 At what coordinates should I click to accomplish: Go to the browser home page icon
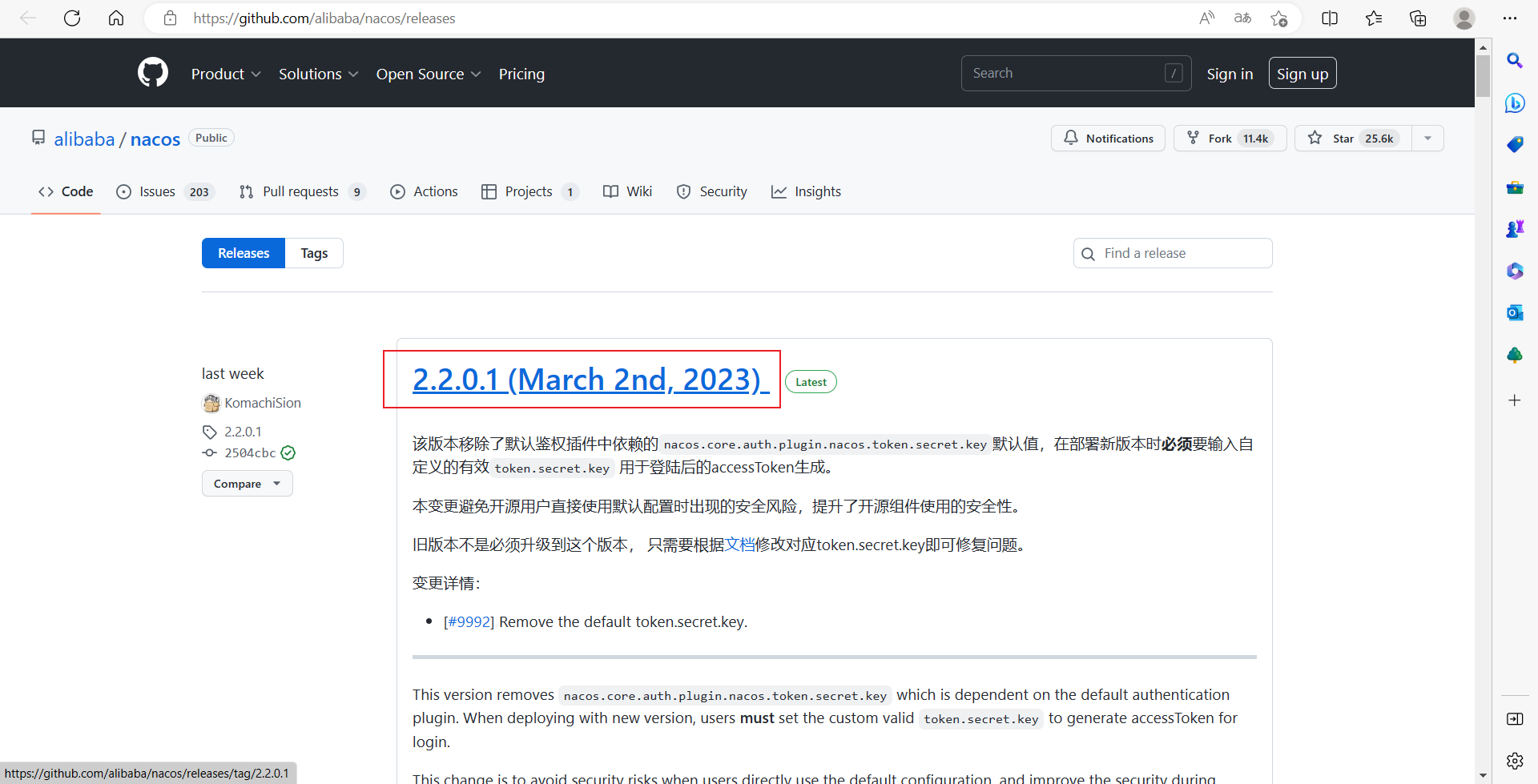tap(116, 18)
